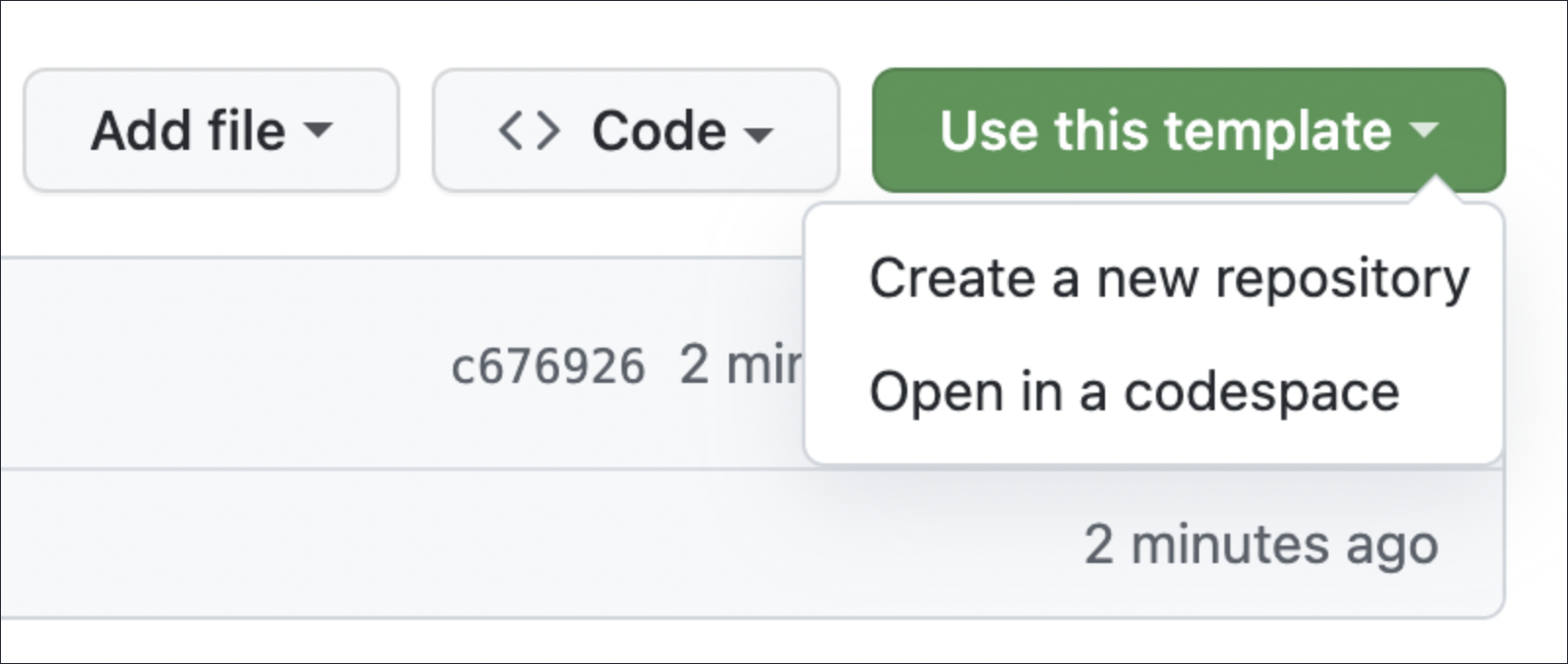Viewport: 1568px width, 664px height.
Task: Click the file list row below commit bar
Action: click(489, 544)
